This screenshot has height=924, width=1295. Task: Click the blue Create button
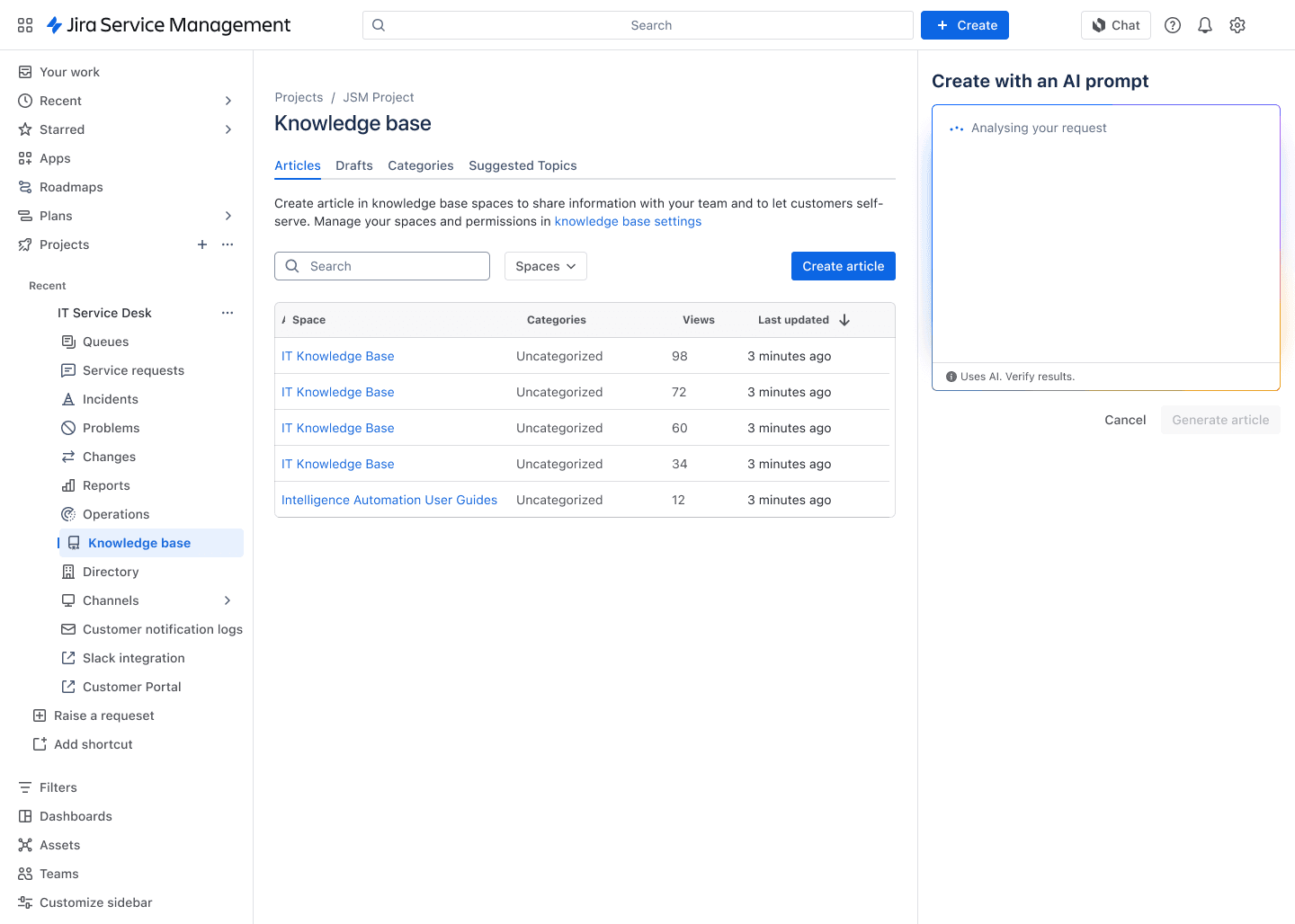(x=965, y=25)
